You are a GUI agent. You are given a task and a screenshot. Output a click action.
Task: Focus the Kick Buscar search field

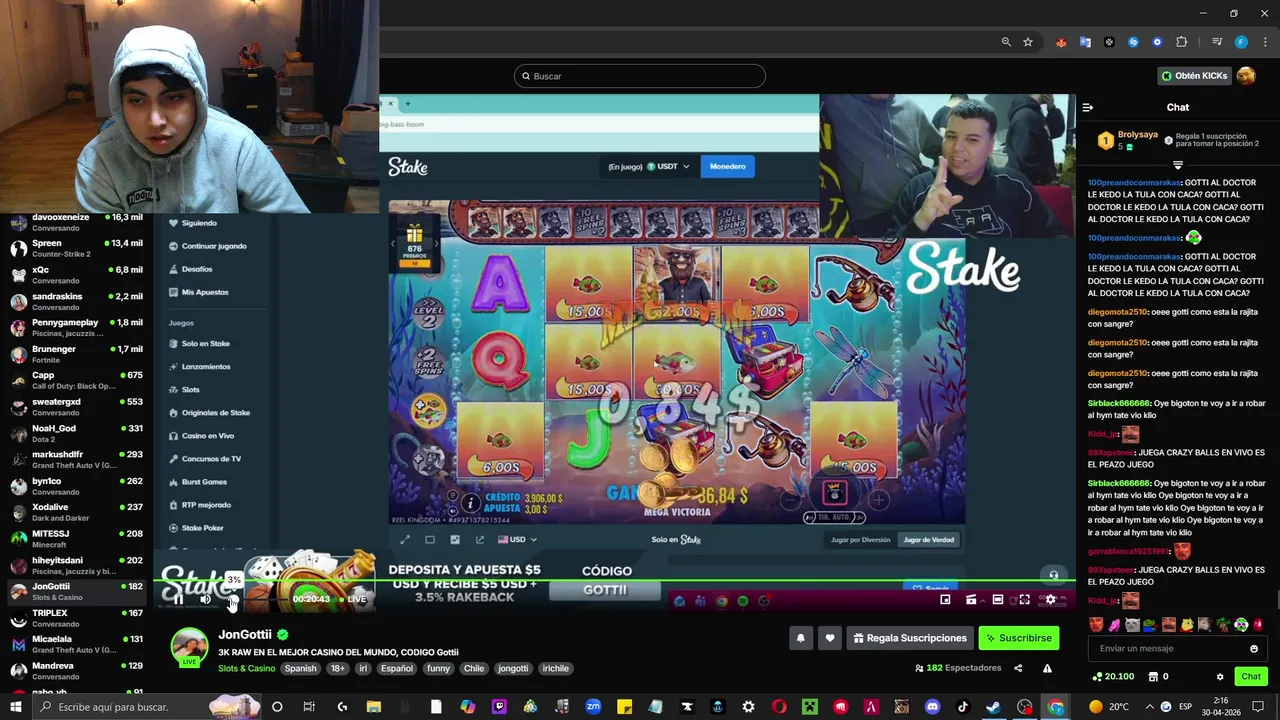coord(640,76)
